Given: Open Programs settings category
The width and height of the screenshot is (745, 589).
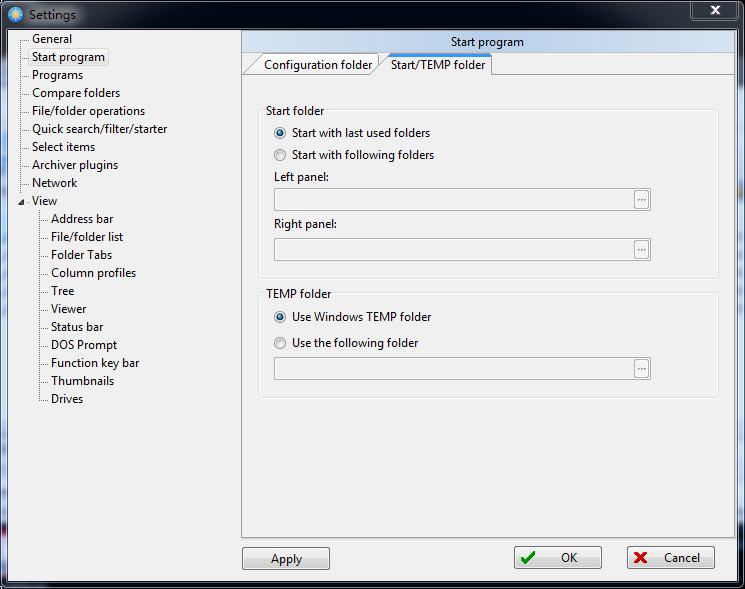Looking at the screenshot, I should pyautogui.click(x=57, y=75).
